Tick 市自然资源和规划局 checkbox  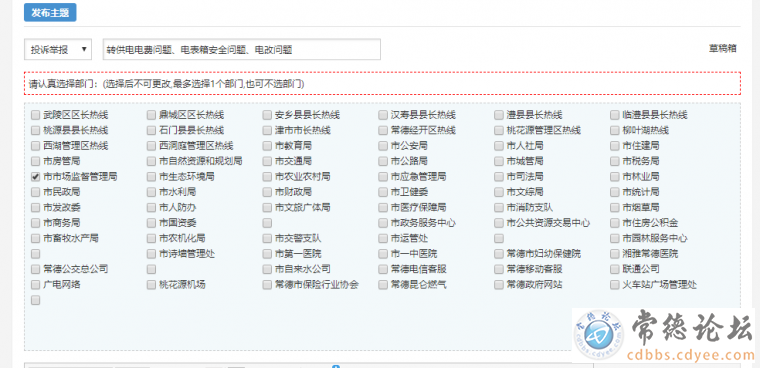pyautogui.click(x=151, y=161)
